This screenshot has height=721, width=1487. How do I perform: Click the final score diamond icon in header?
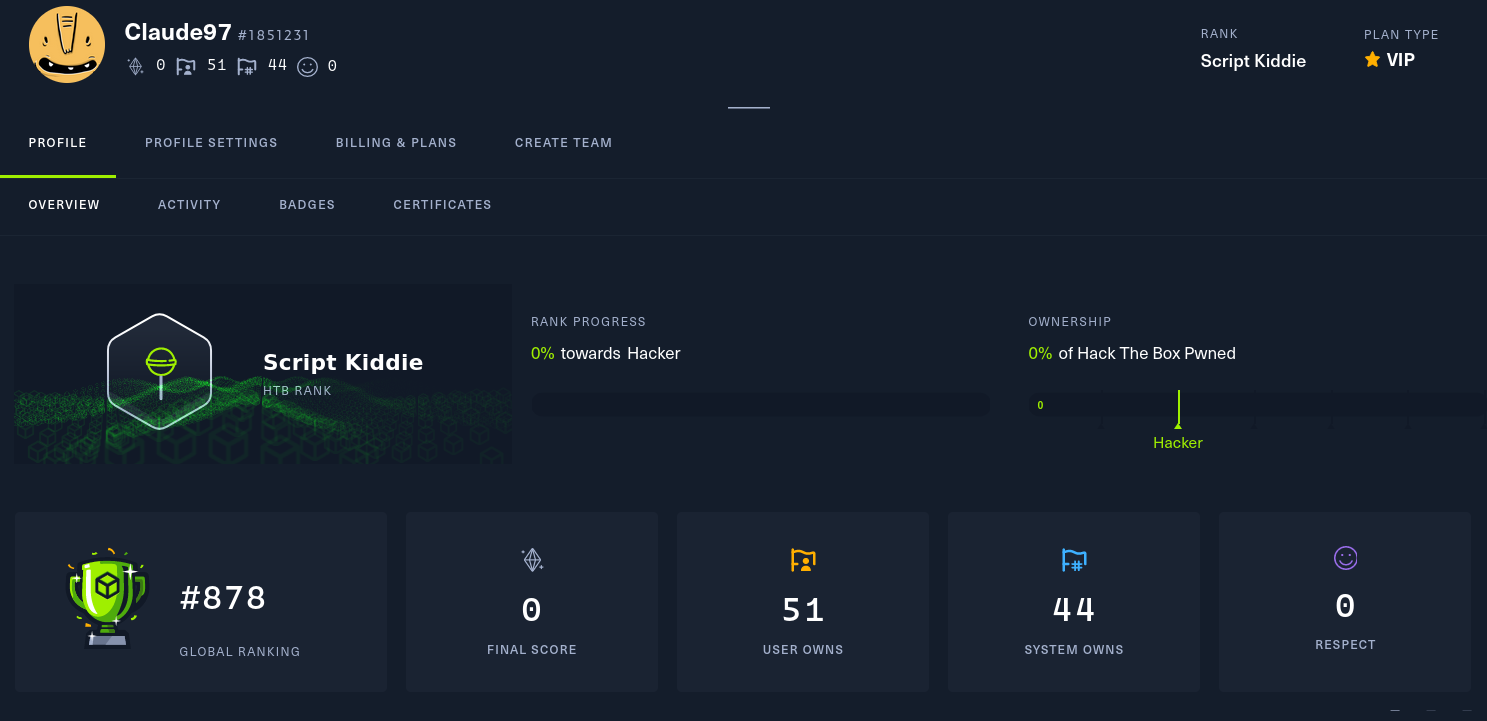(x=135, y=66)
